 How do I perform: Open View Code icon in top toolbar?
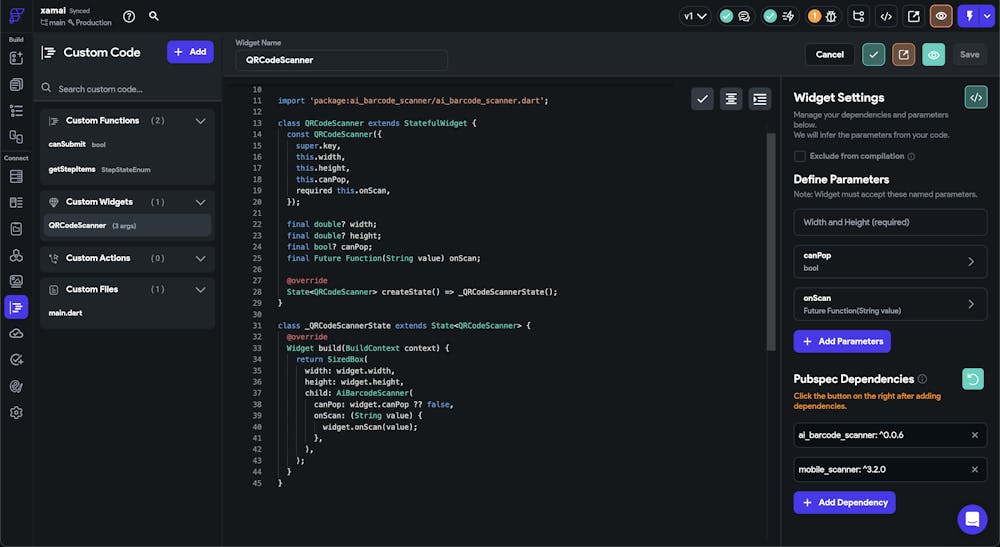click(x=886, y=16)
